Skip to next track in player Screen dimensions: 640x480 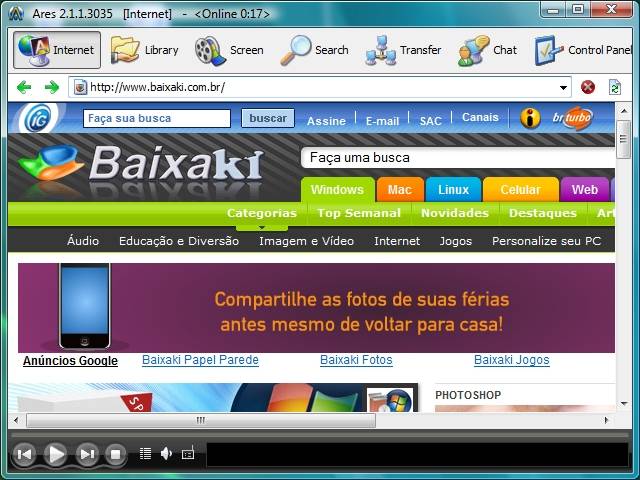(87, 454)
